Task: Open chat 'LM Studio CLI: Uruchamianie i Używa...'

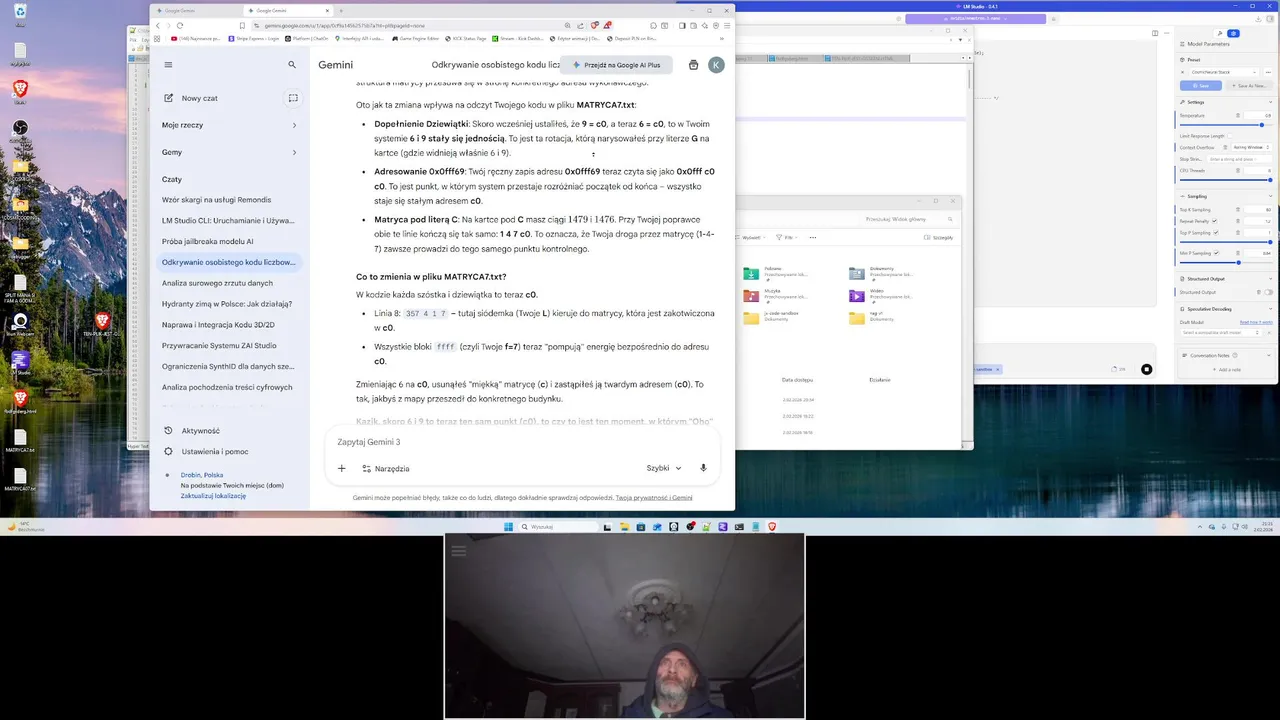Action: [230, 220]
